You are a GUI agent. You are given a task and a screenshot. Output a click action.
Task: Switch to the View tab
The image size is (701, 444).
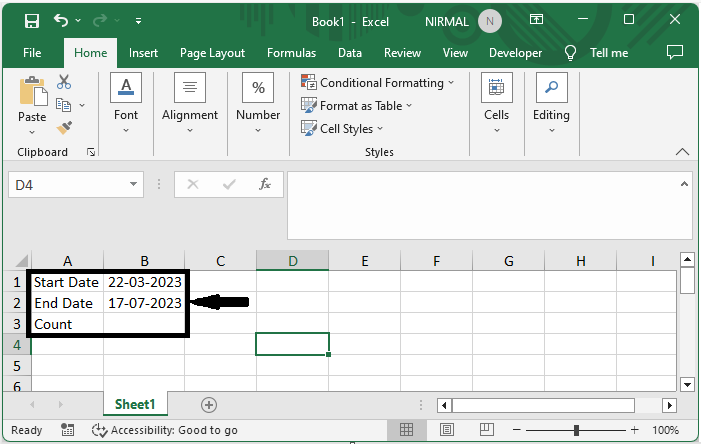click(455, 53)
